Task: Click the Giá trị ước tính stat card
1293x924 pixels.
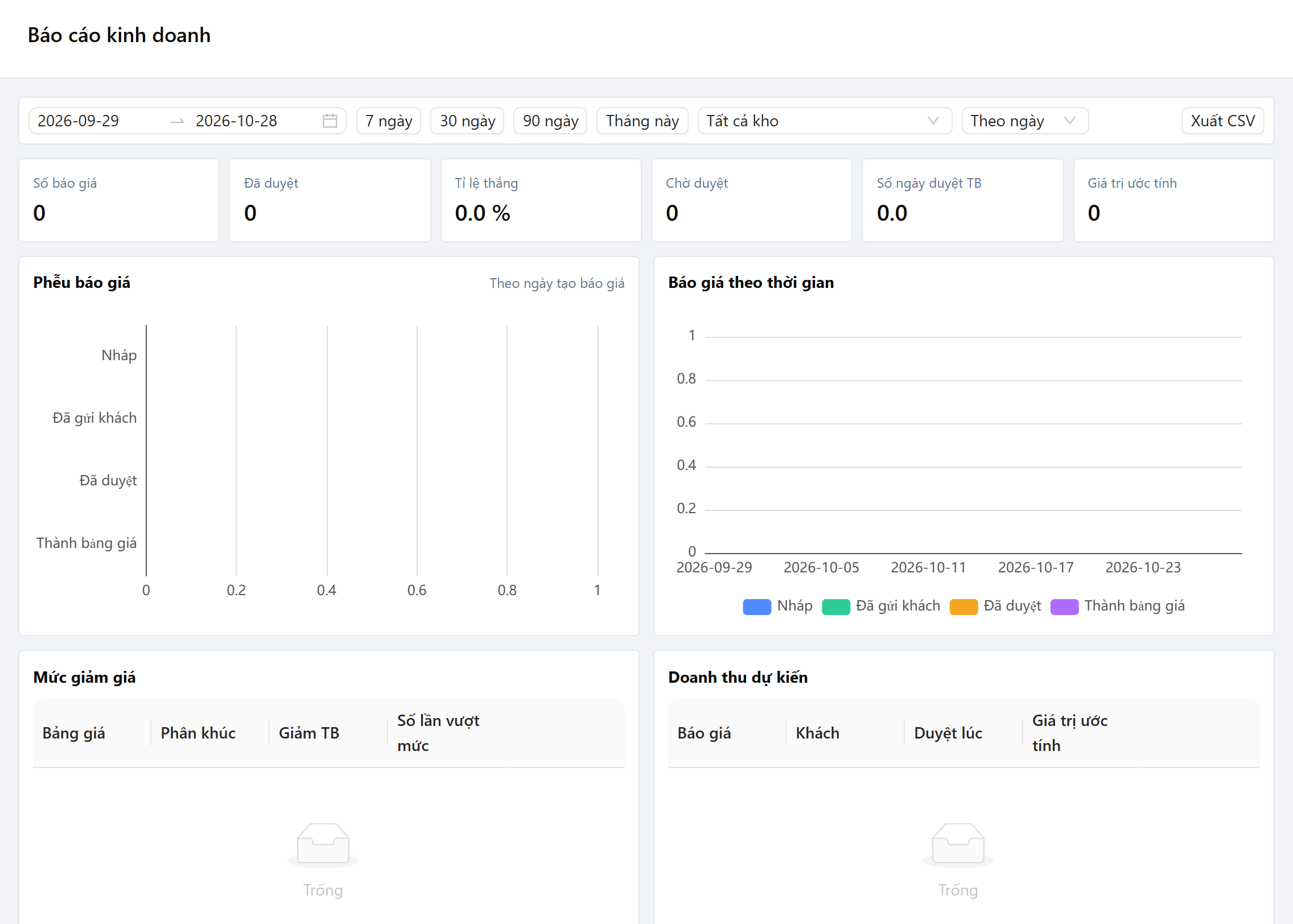Action: point(1173,200)
